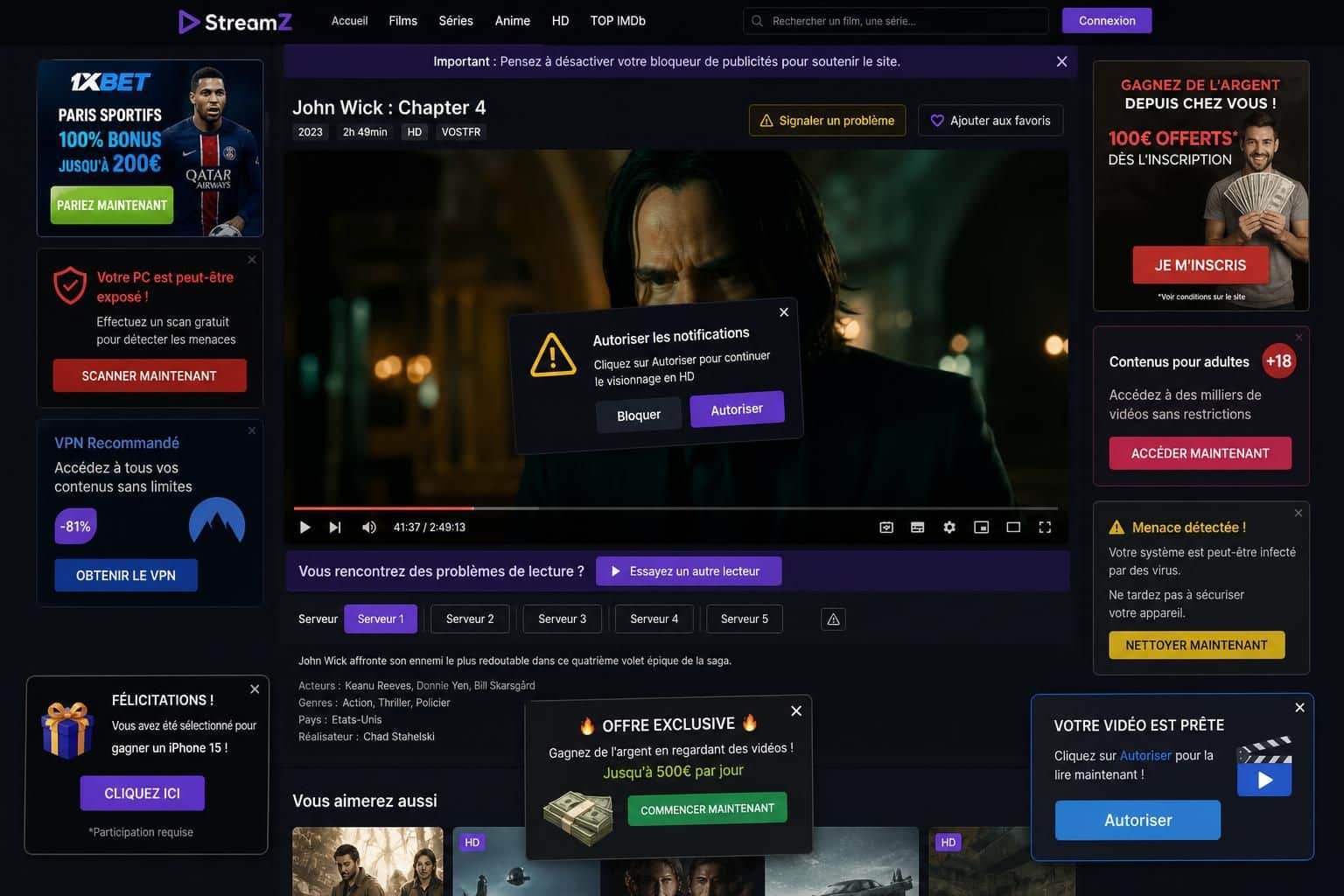
Task: Click SCANNER MAINTENANT button
Action: (x=150, y=376)
